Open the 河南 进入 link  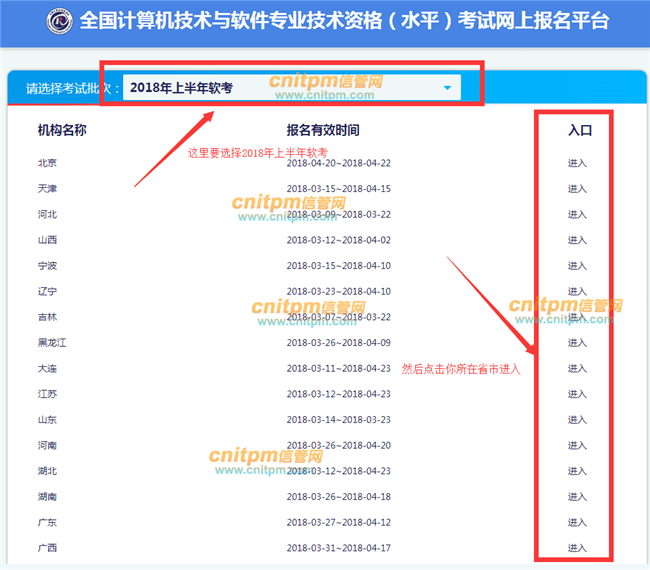tap(577, 446)
